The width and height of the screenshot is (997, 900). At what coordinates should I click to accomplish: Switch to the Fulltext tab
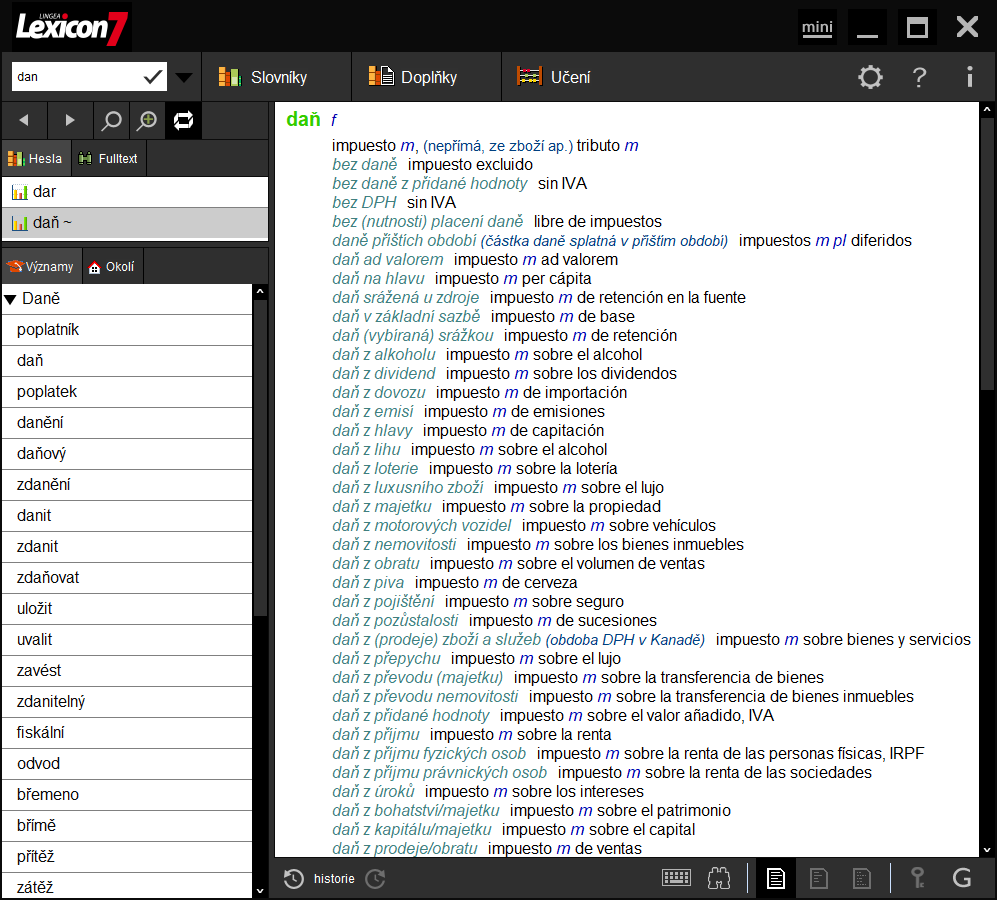coord(108,158)
